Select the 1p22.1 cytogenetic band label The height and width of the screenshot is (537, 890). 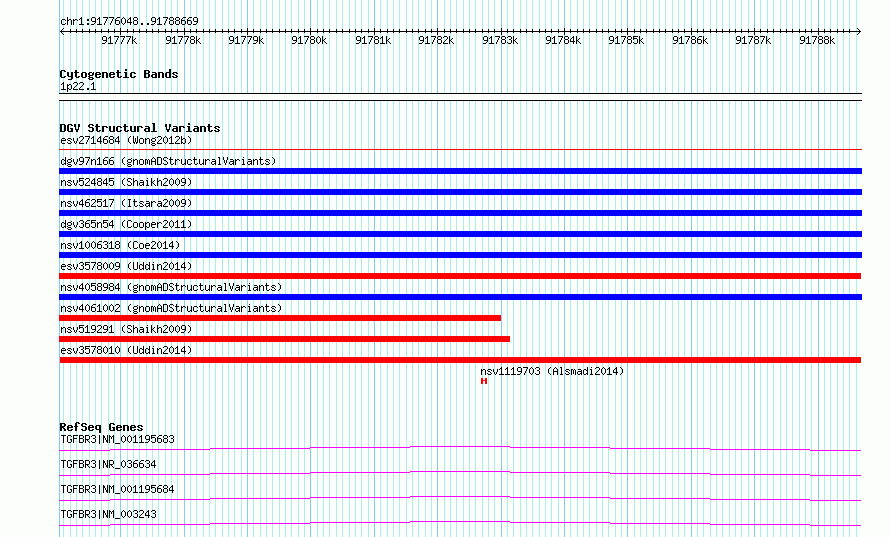tap(78, 86)
